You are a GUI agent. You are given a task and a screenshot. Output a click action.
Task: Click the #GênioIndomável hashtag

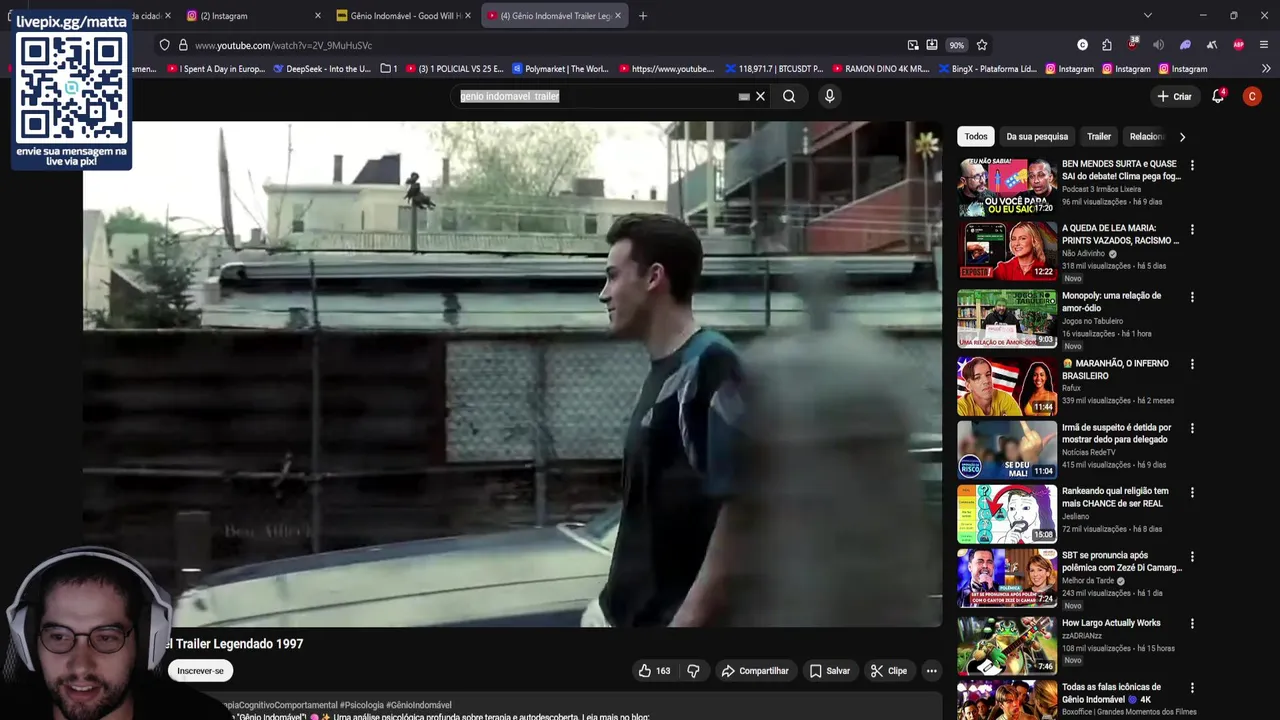tap(419, 705)
